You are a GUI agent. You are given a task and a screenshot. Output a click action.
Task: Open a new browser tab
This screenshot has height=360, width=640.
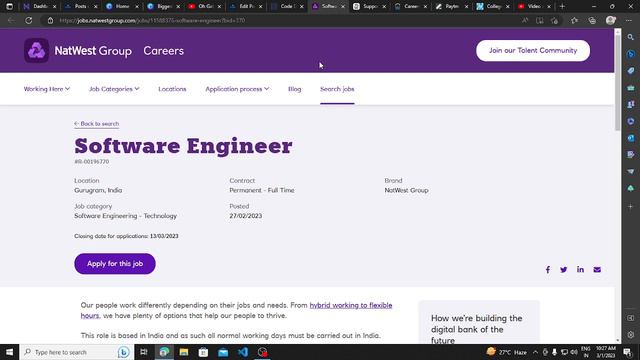click(562, 7)
